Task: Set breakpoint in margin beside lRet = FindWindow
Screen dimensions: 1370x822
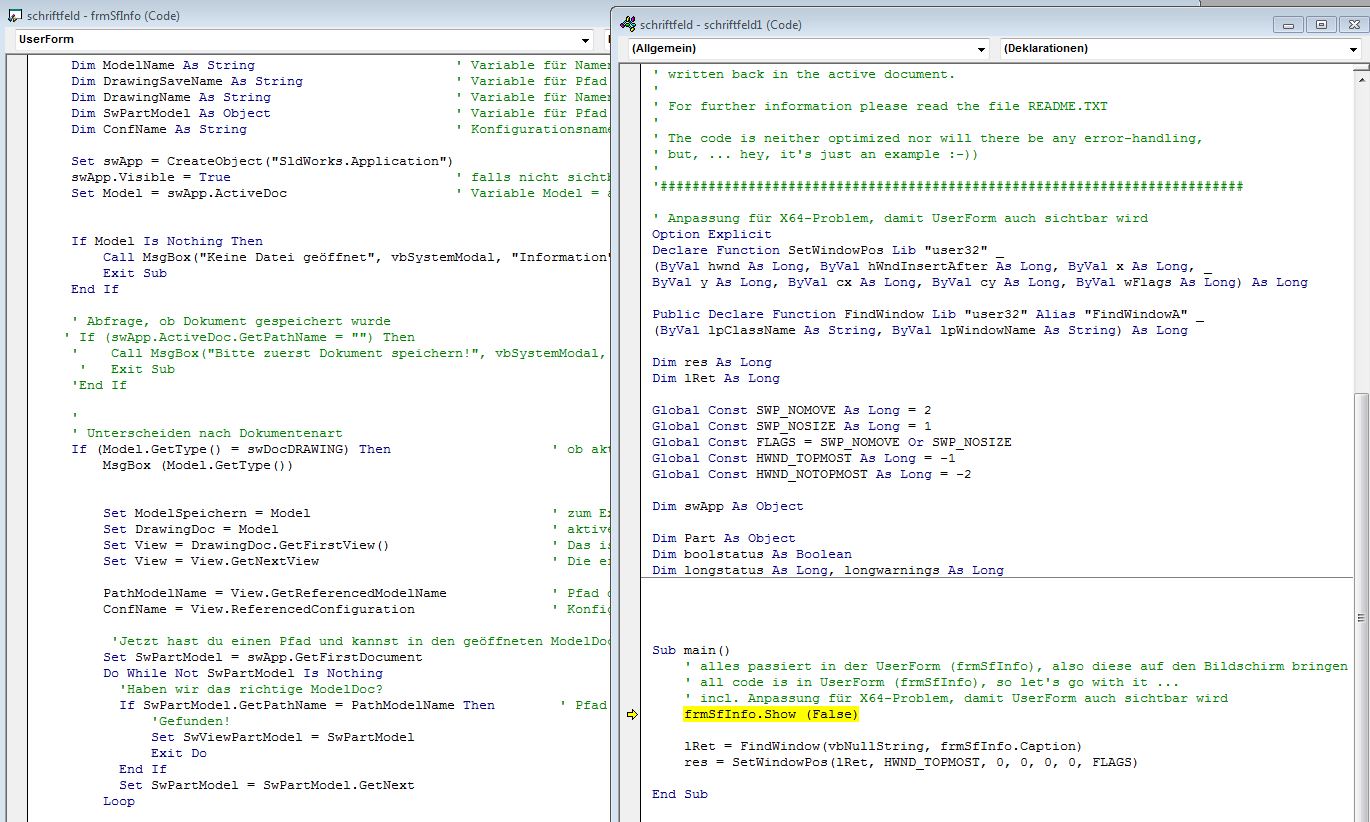Action: click(632, 746)
